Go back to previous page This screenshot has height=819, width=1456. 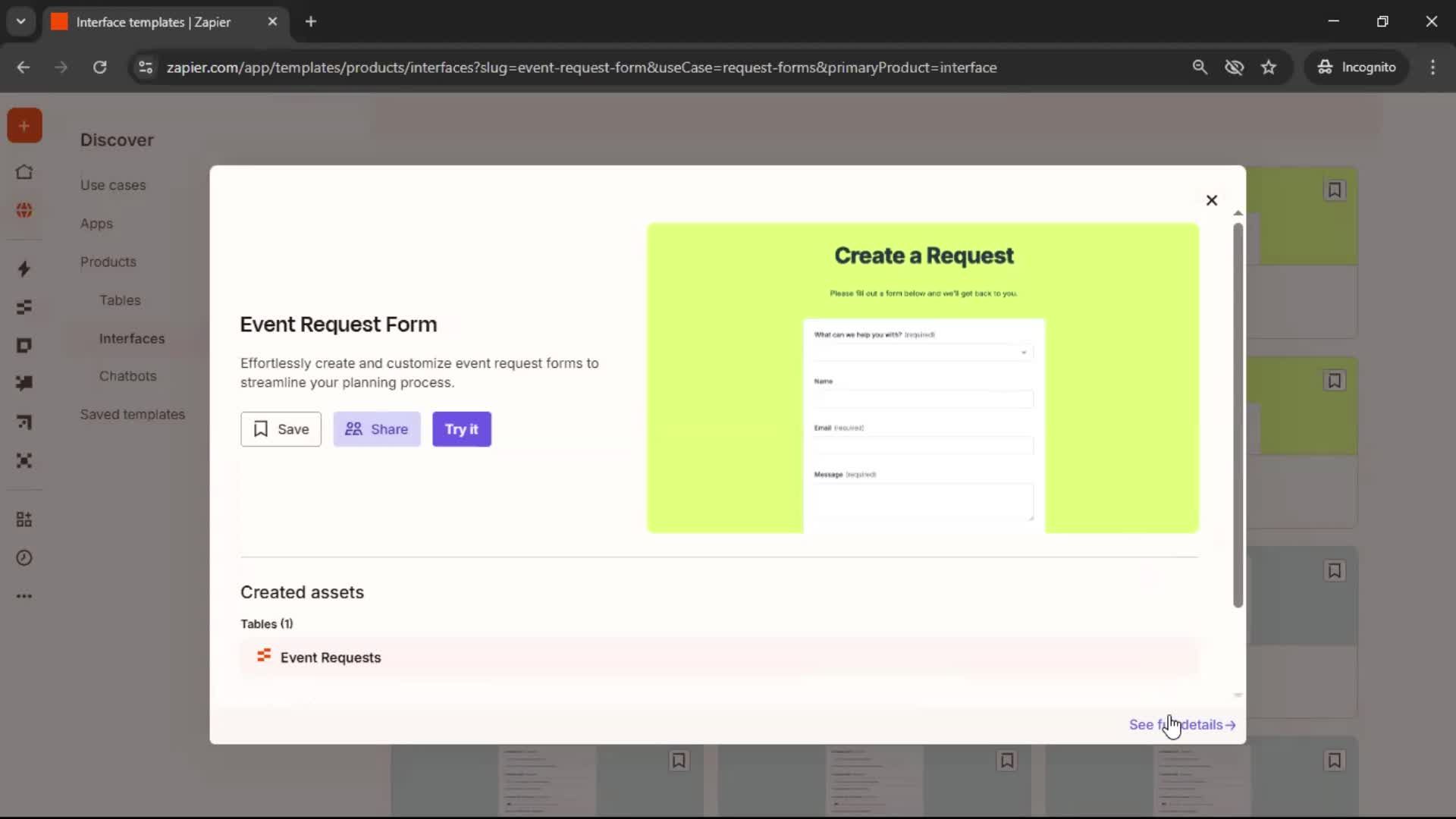pos(24,67)
